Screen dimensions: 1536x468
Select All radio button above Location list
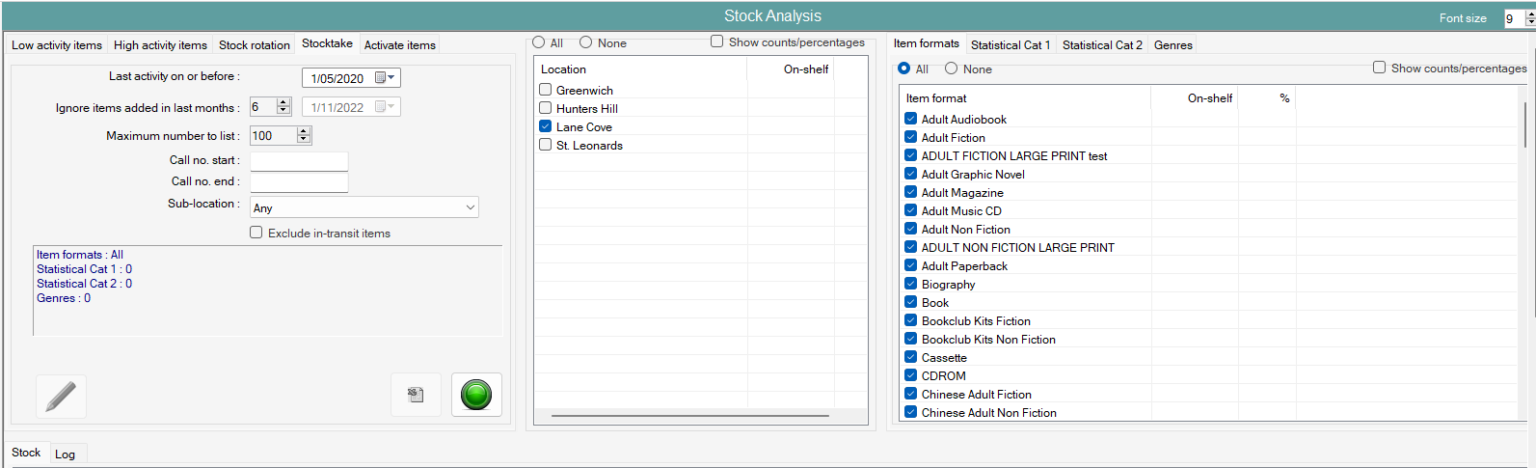coord(540,43)
